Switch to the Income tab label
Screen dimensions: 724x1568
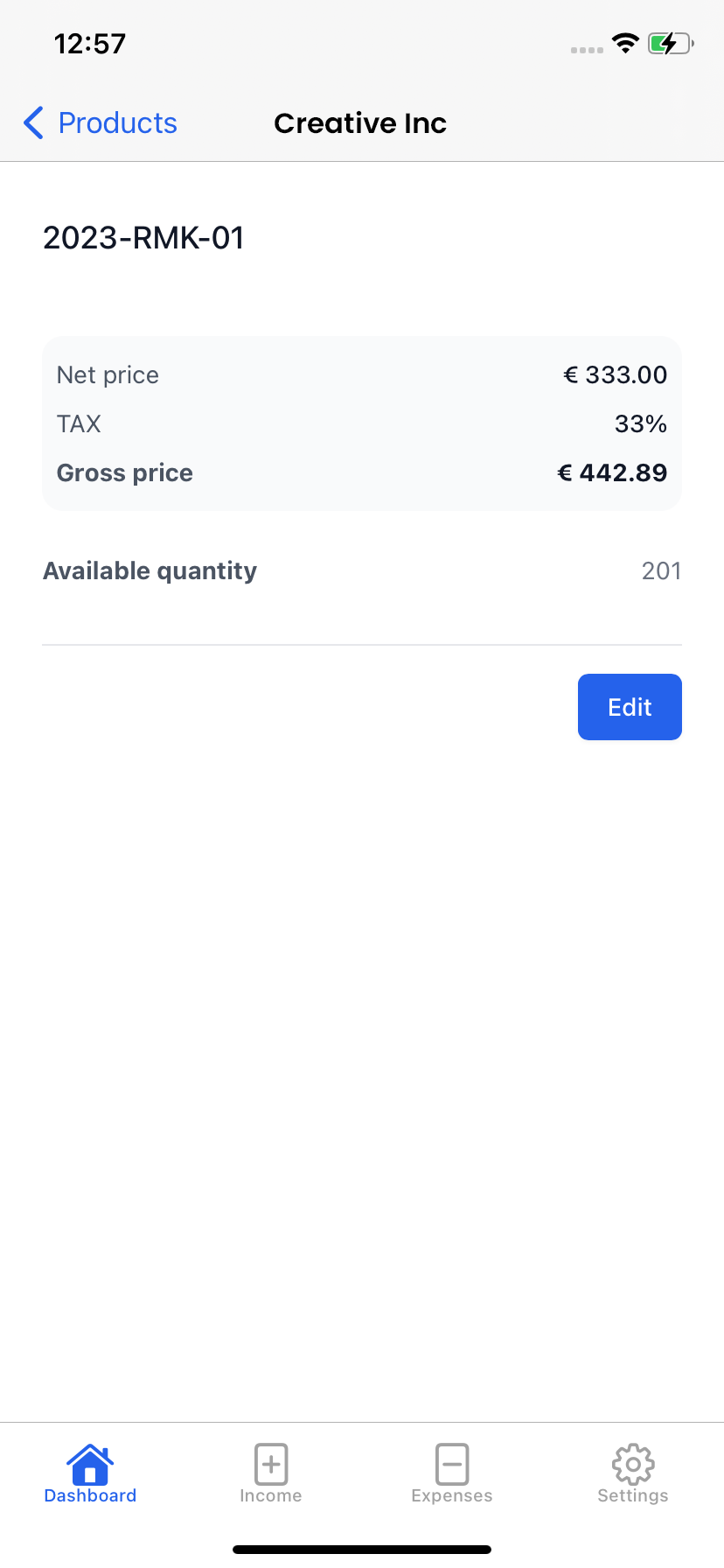pyautogui.click(x=271, y=1496)
